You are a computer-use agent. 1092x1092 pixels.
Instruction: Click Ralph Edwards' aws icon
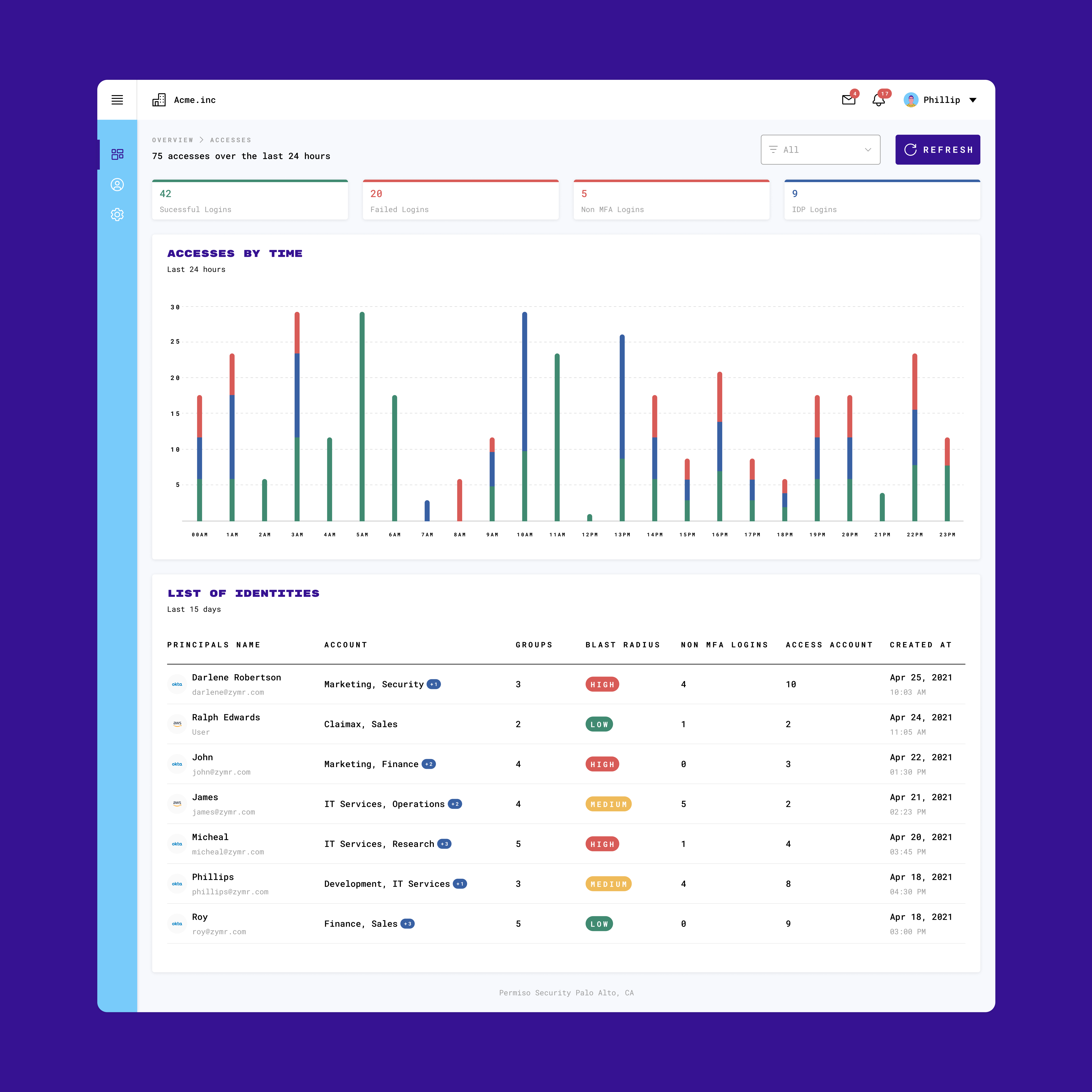[177, 724]
